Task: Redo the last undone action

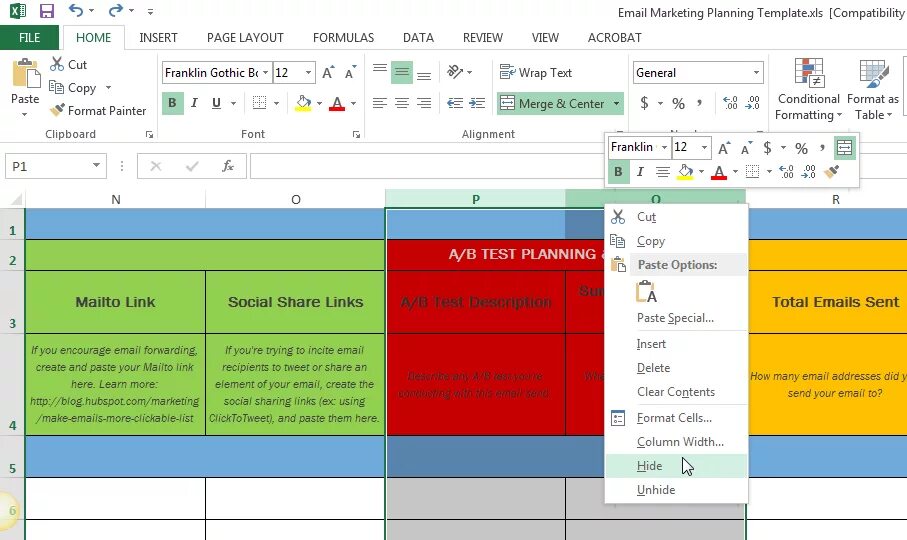Action: (116, 10)
